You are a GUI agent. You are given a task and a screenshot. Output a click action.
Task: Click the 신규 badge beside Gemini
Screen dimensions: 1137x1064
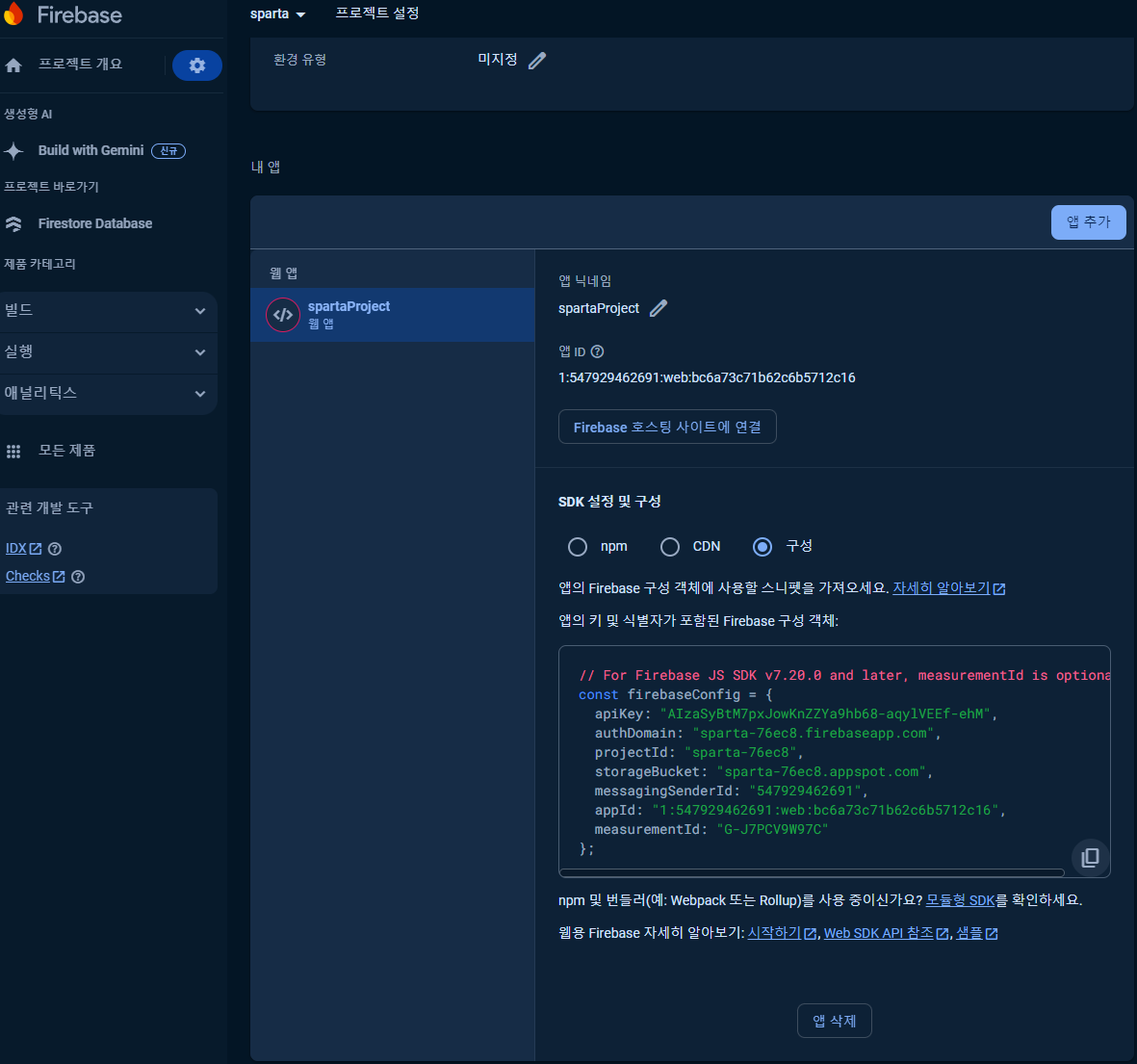point(168,151)
